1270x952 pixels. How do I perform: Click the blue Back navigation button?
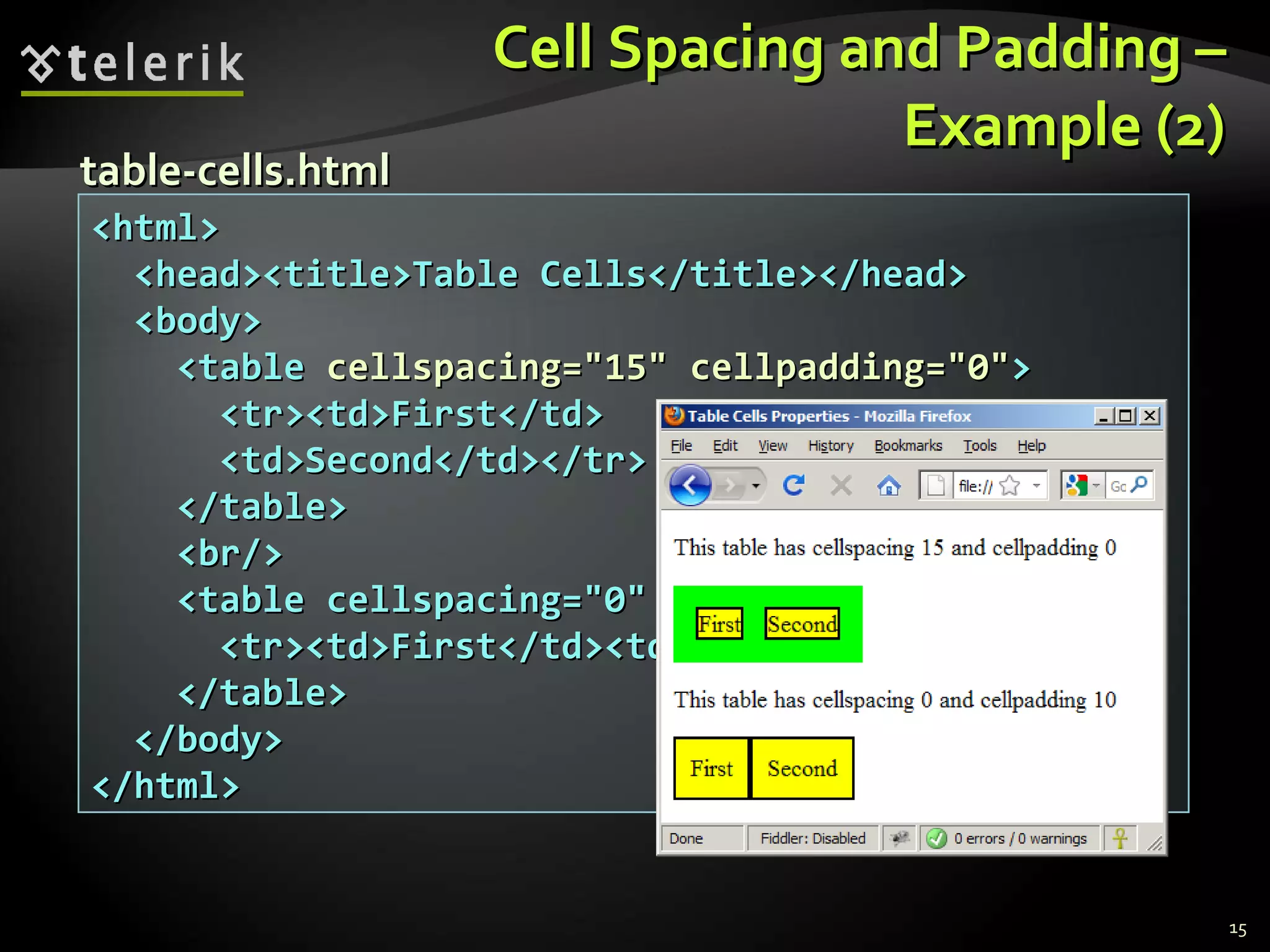click(690, 485)
